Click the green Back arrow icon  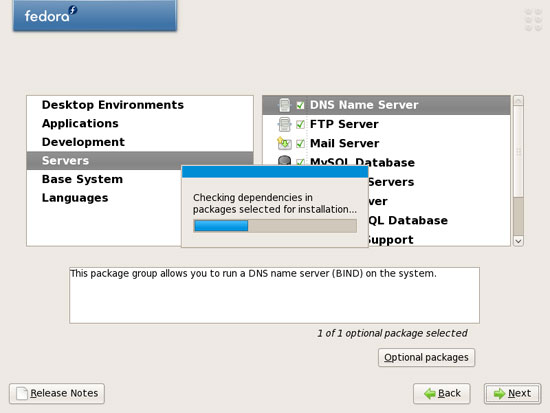[430, 394]
